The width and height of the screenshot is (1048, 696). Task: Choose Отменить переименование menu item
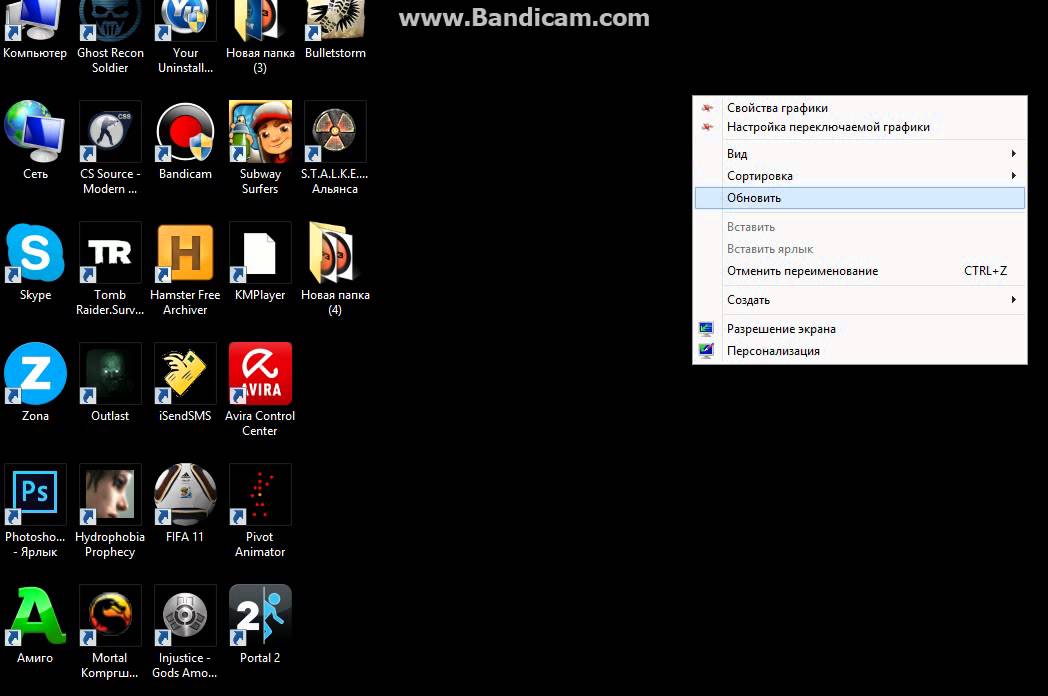tap(860, 271)
